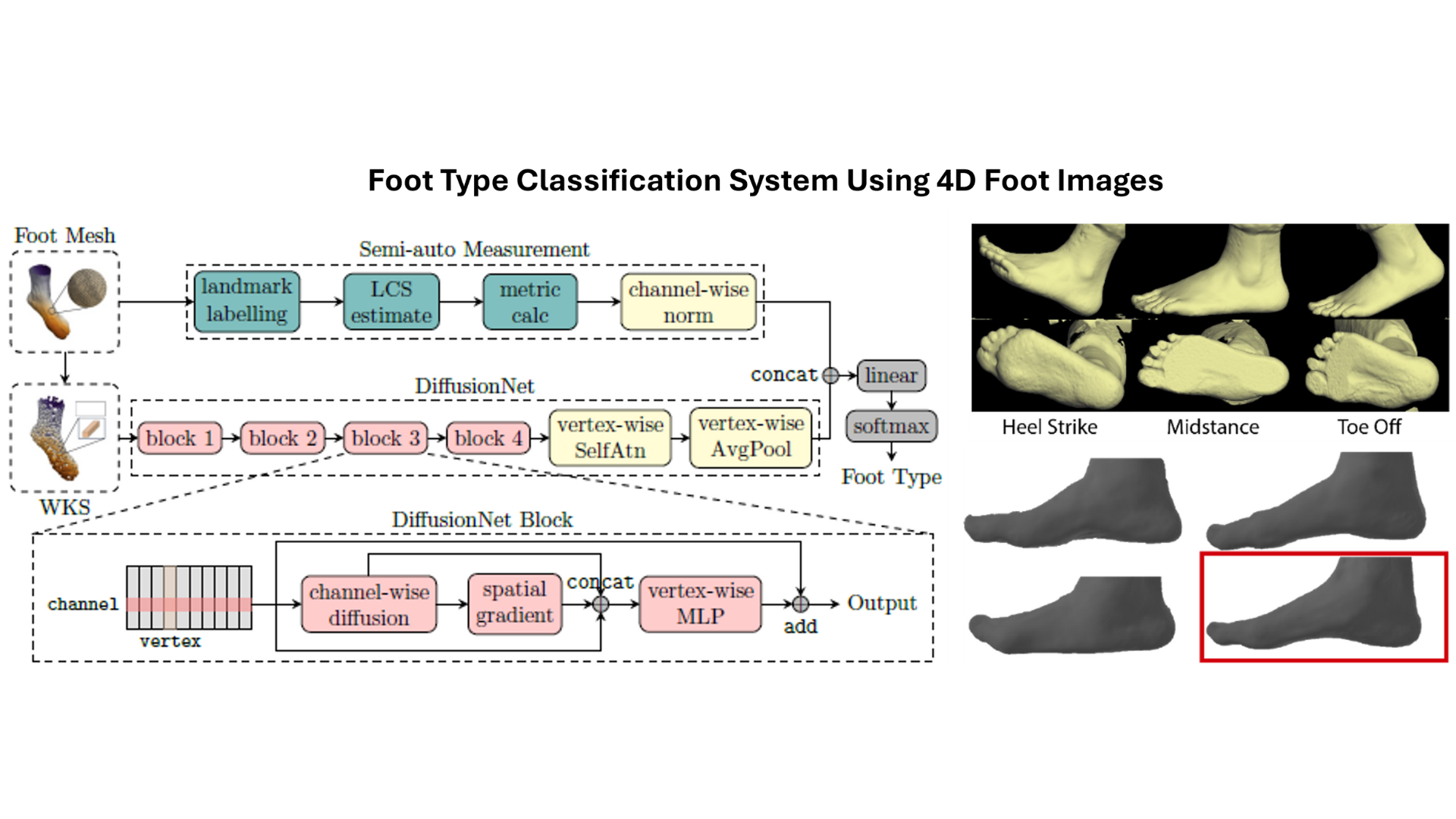
Task: Click the channel-wise diffusion block
Action: tap(369, 604)
